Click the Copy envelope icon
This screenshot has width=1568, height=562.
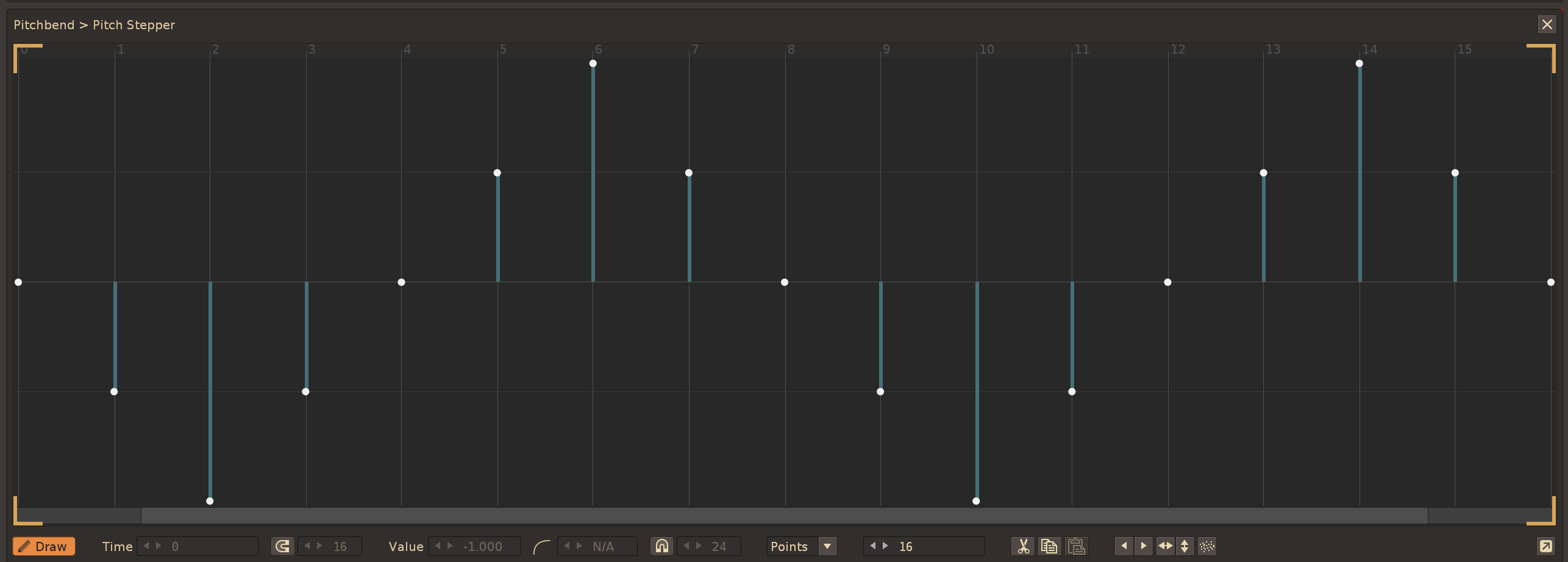(x=1049, y=546)
